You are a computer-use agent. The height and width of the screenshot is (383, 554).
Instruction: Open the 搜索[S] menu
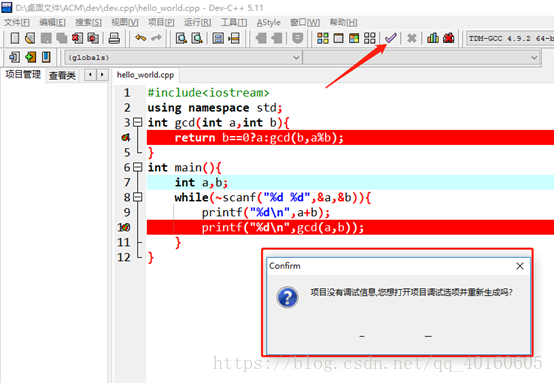88,23
